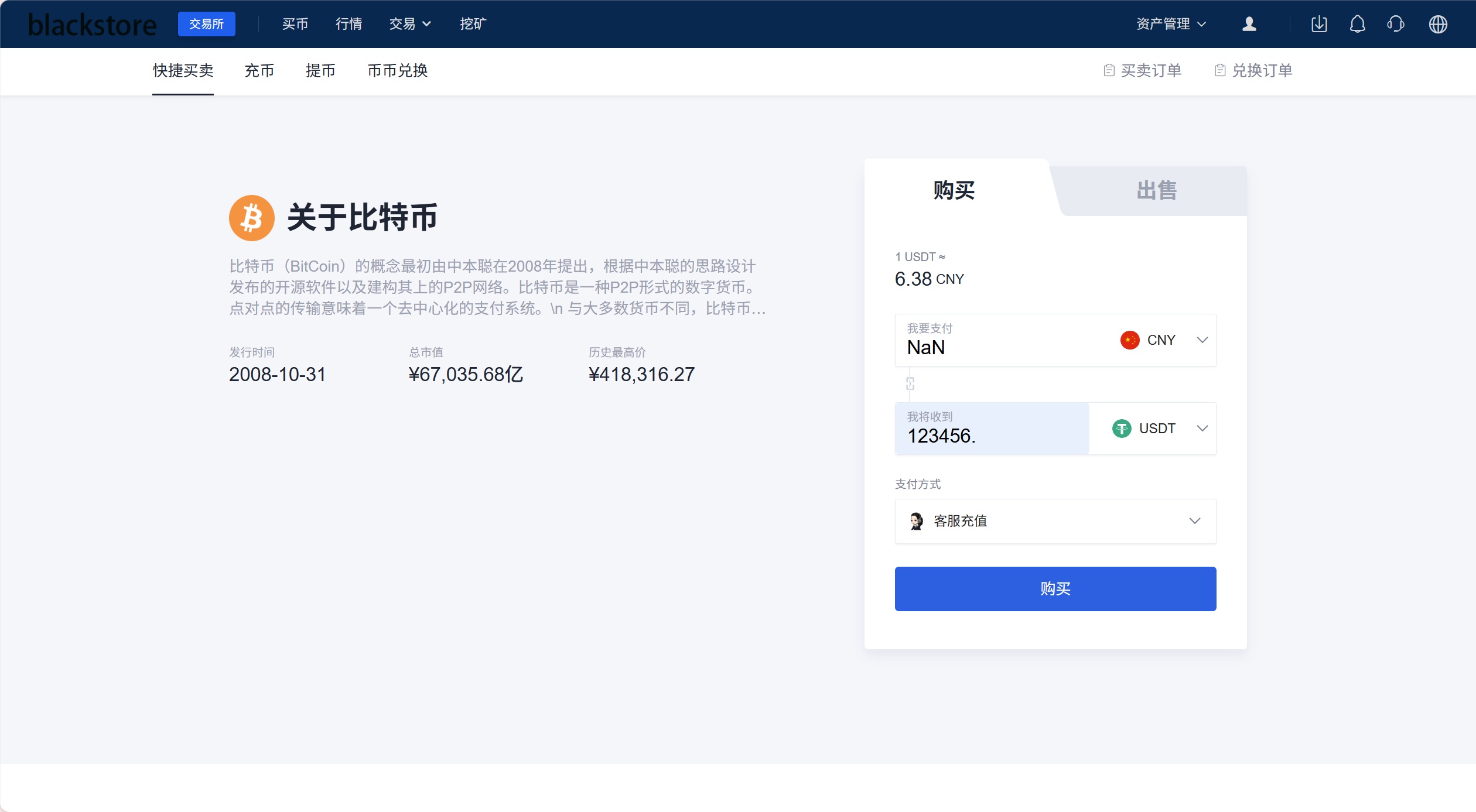Click the link icon between amount fields
Screen dimensions: 1476x812
click(x=910, y=384)
